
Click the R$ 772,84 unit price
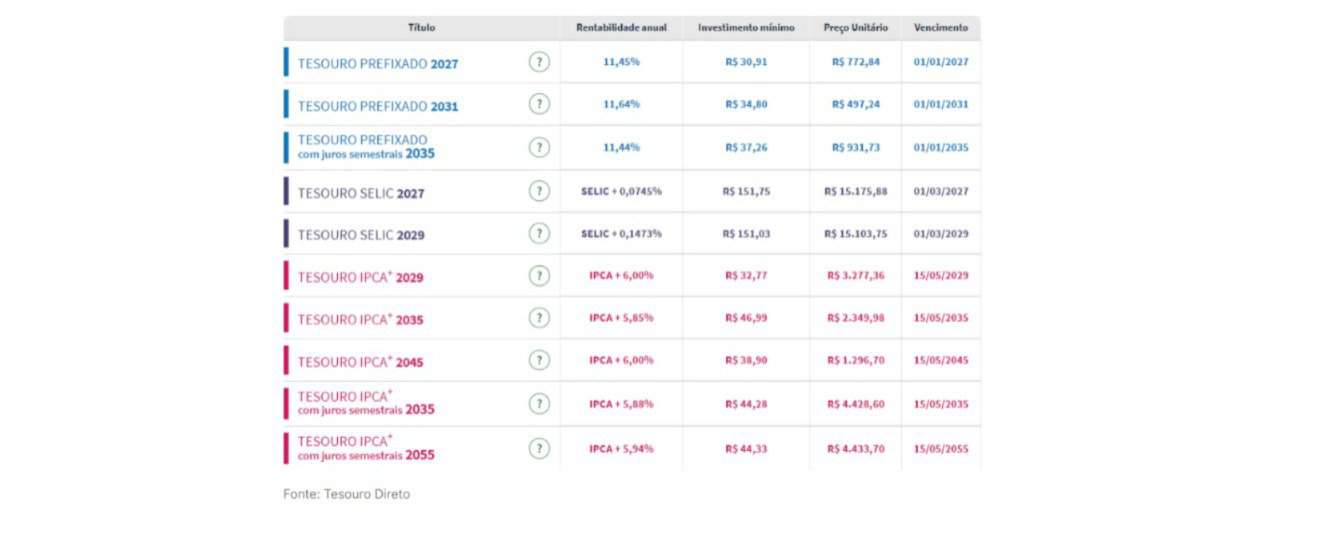tap(855, 62)
